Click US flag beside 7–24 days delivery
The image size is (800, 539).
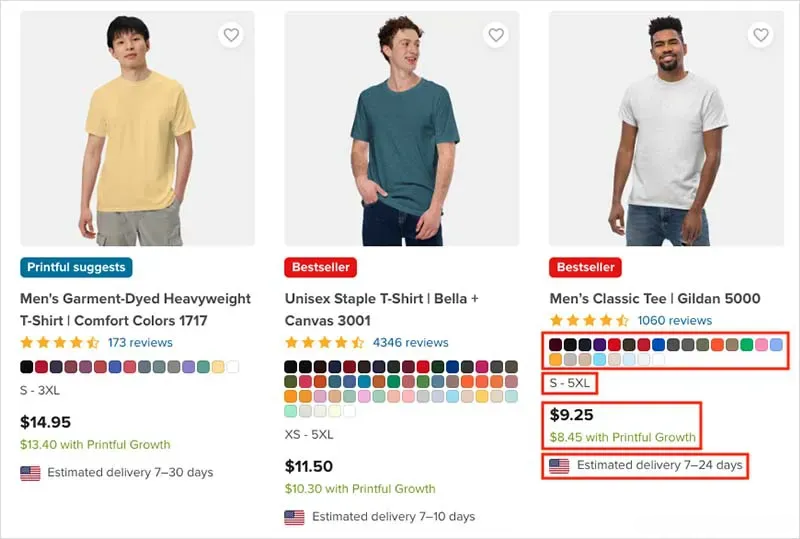[x=559, y=466]
